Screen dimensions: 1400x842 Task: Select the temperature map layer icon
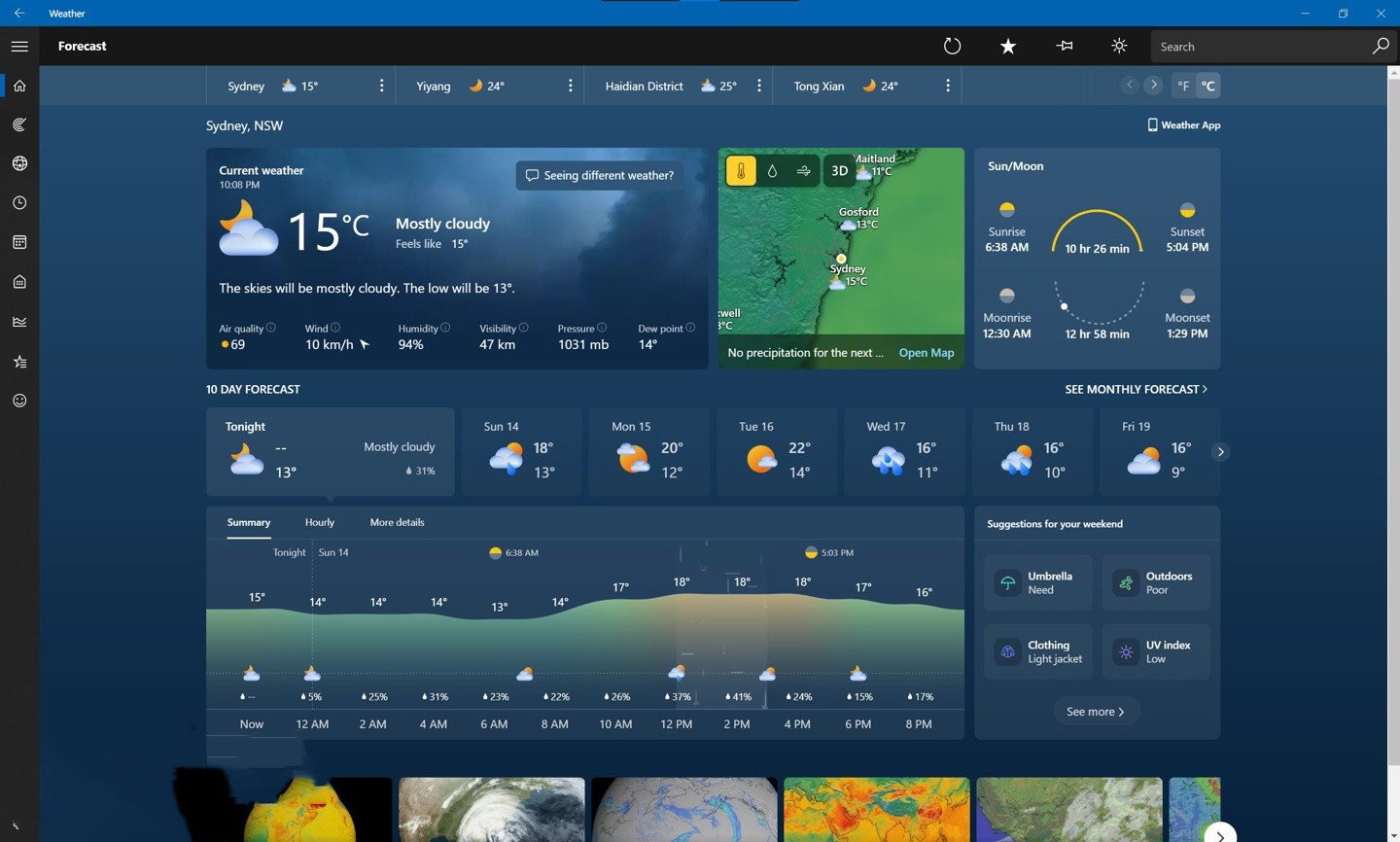click(741, 171)
